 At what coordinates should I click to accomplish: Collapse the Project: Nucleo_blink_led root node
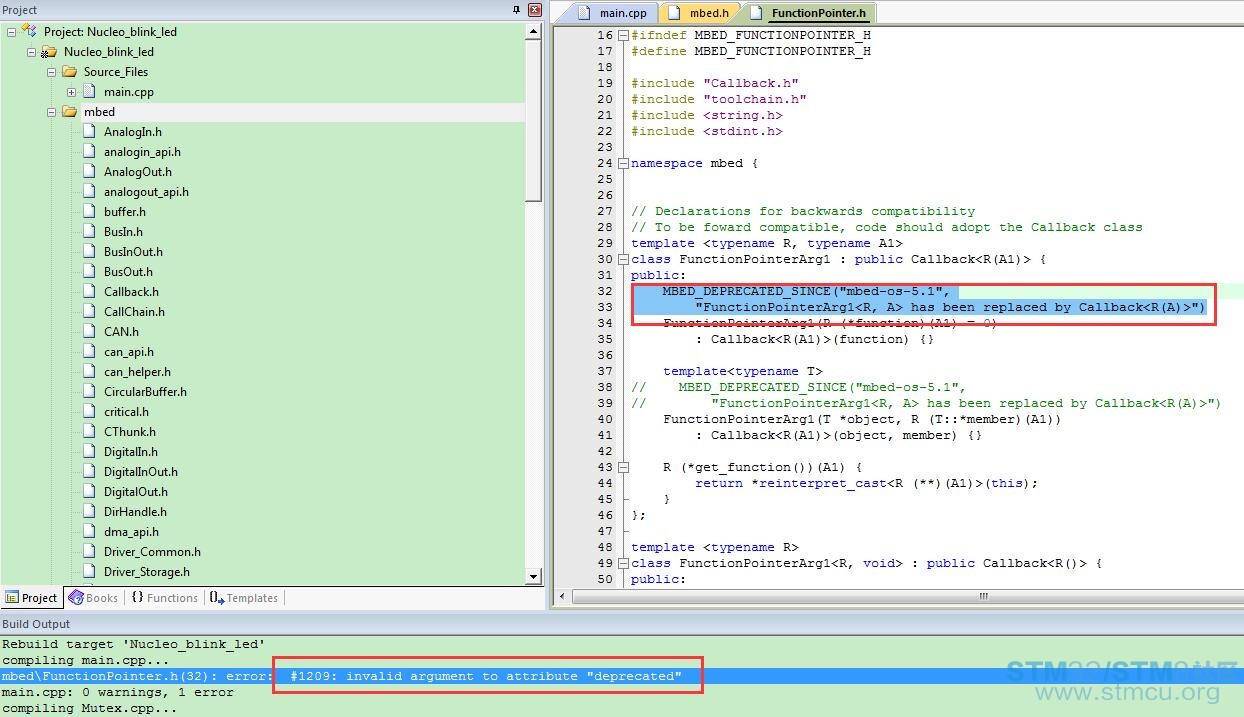click(x=11, y=32)
